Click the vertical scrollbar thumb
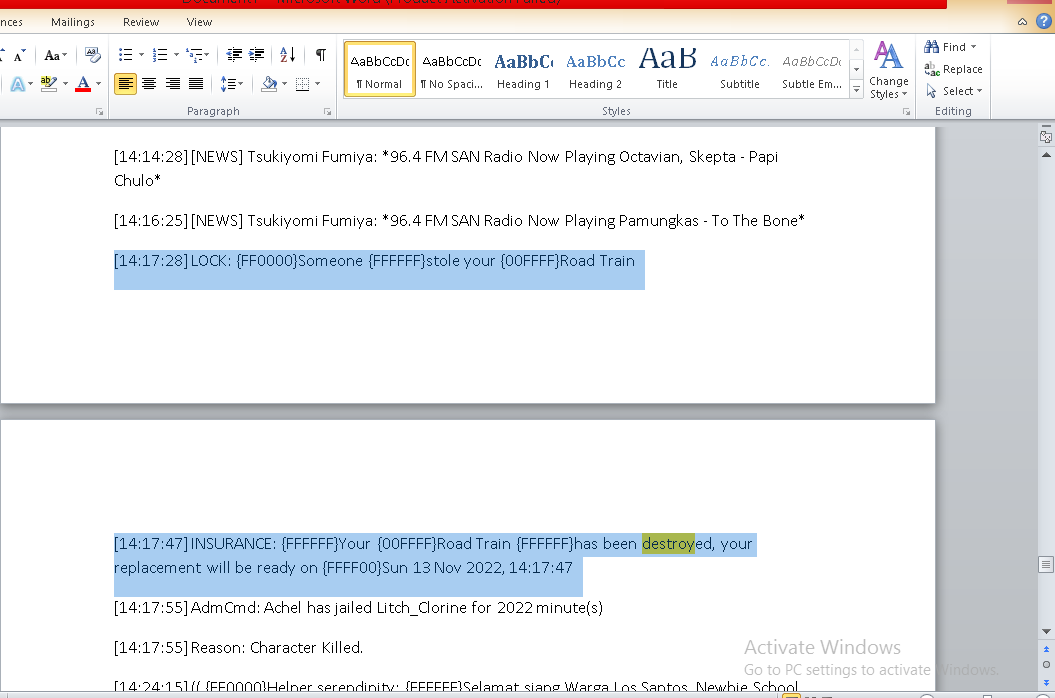 click(1046, 564)
